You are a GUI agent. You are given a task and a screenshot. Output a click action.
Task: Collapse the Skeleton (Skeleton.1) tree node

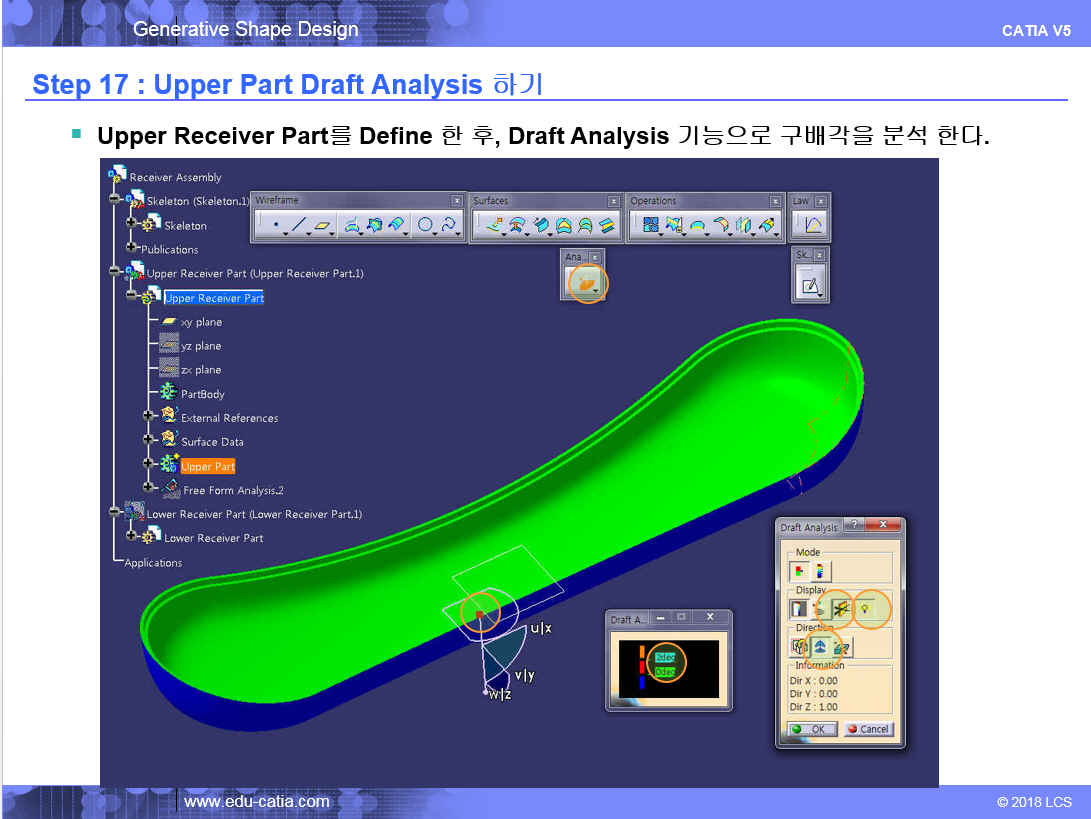(x=115, y=201)
